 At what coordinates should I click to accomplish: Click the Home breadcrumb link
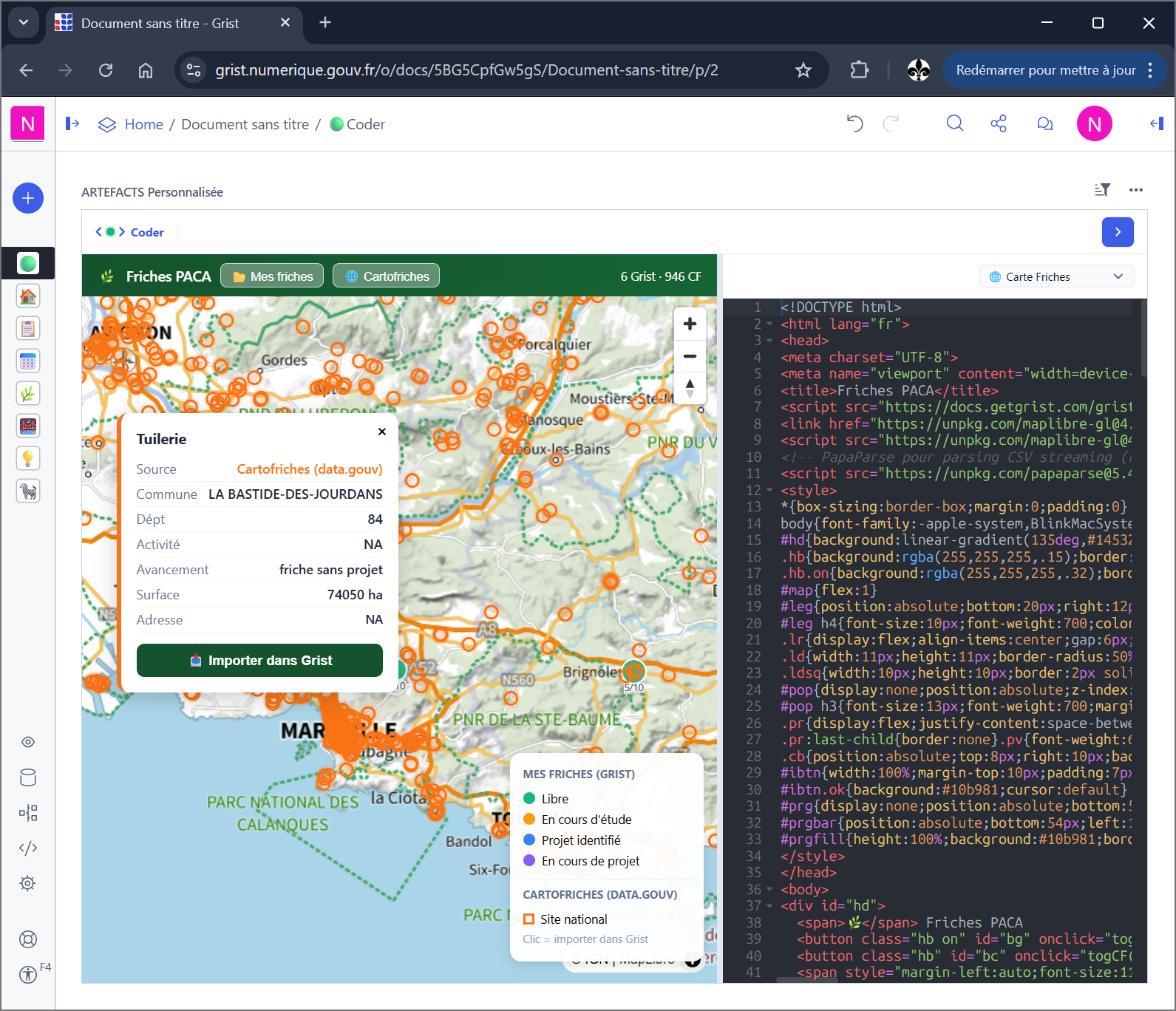[x=144, y=124]
